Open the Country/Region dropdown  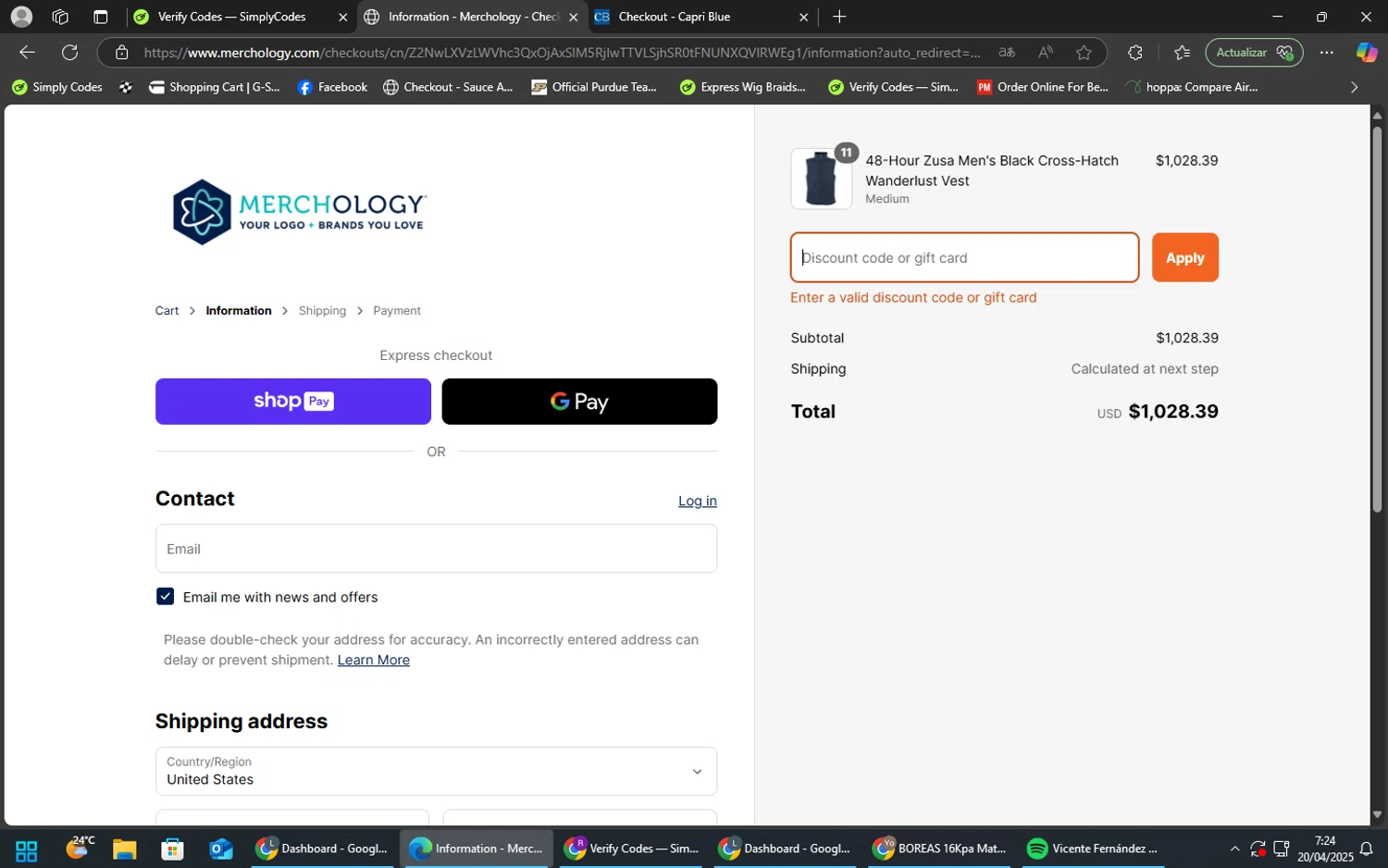point(436,771)
